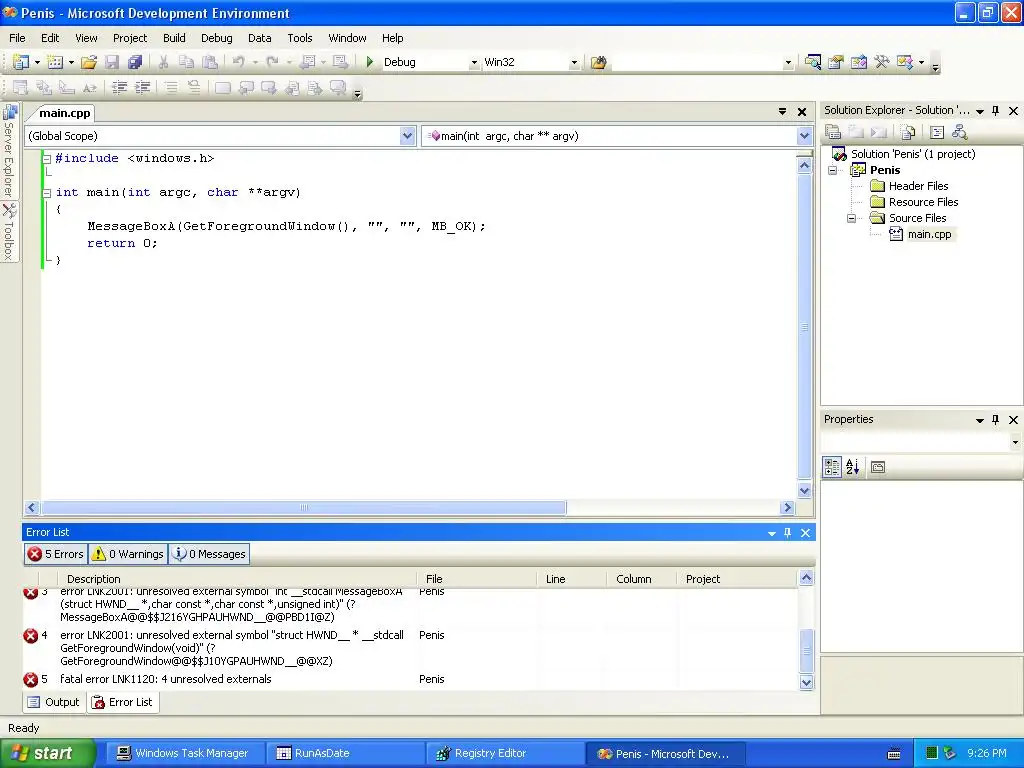The image size is (1024, 768).
Task: Start debugging with the green play icon
Action: point(370,62)
